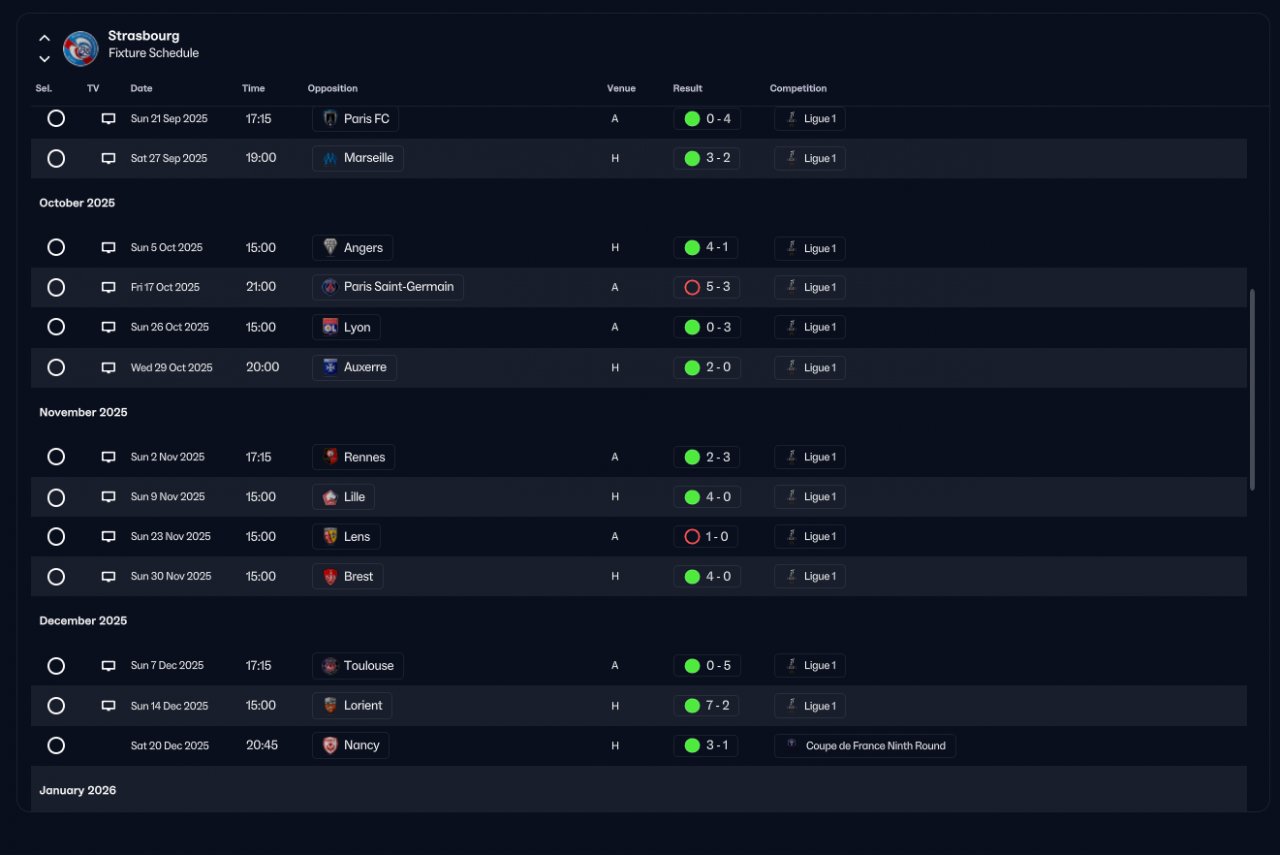Image resolution: width=1280 pixels, height=855 pixels.
Task: Open the 7 - 2 result against Lorient
Action: [x=707, y=705]
